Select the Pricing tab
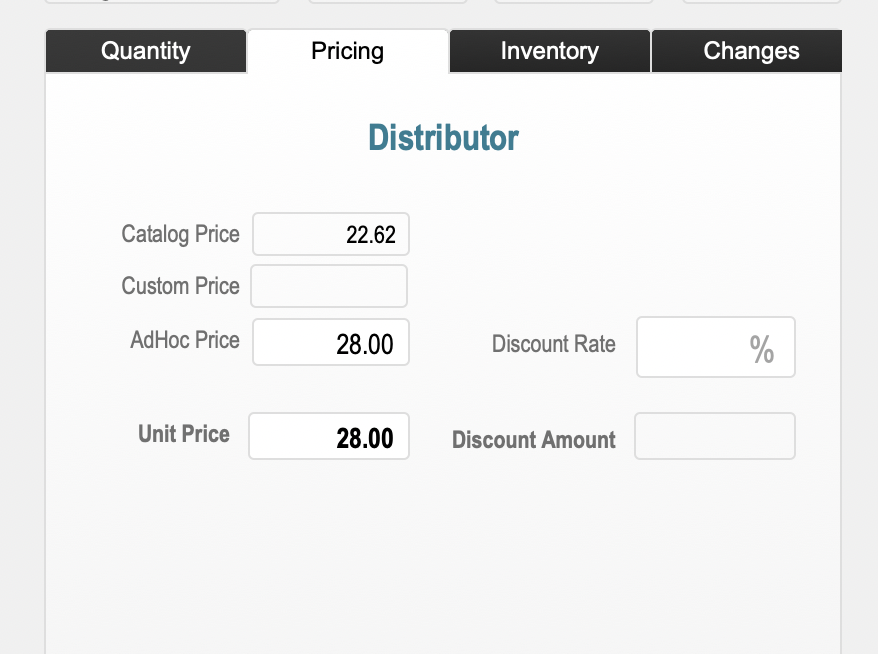Image resolution: width=878 pixels, height=654 pixels. (x=347, y=51)
